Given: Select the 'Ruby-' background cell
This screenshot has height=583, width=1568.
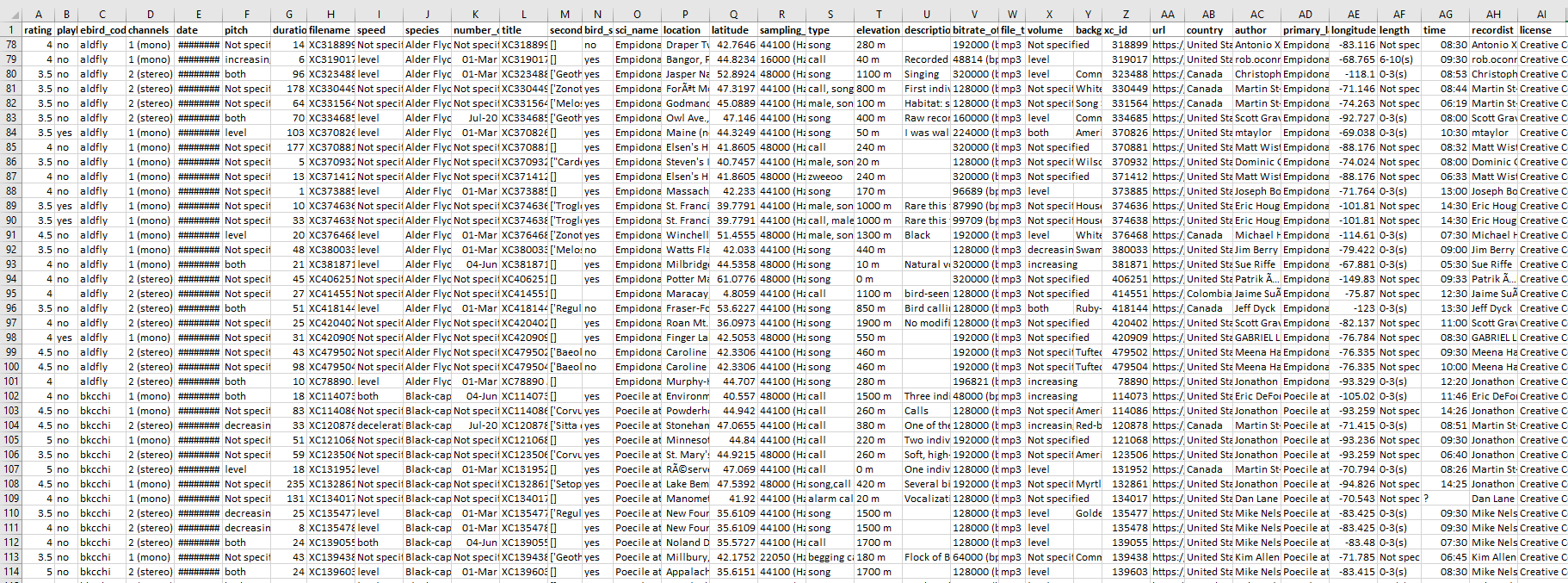Looking at the screenshot, I should click(1088, 308).
